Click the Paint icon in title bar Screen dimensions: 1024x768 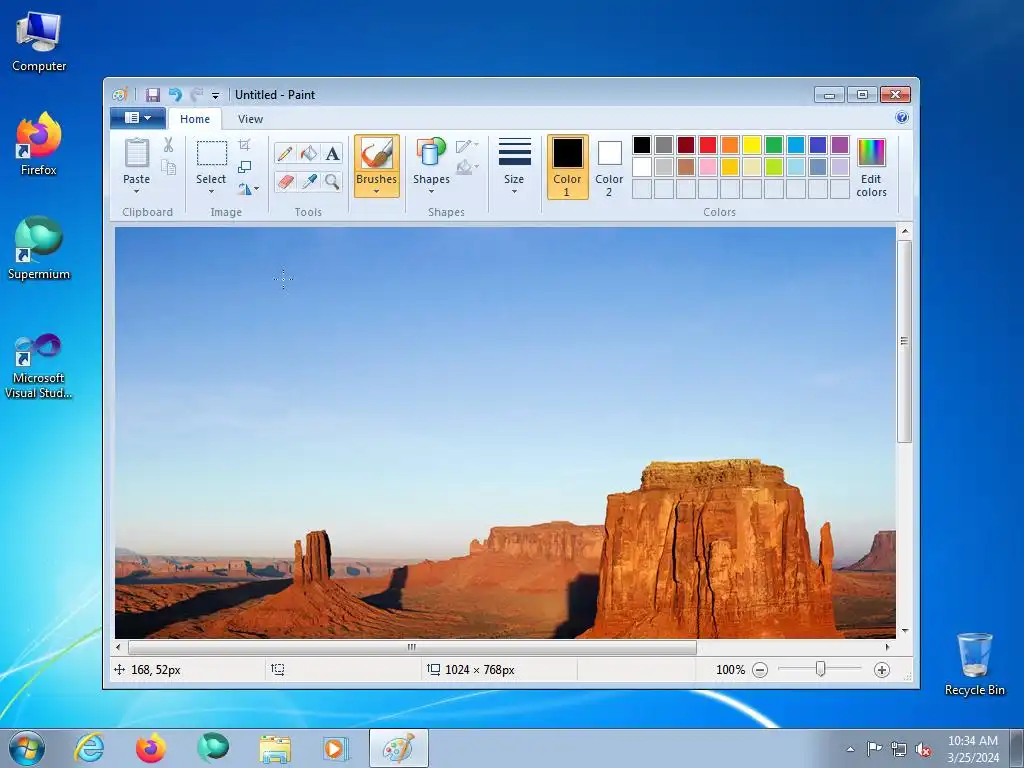click(120, 95)
